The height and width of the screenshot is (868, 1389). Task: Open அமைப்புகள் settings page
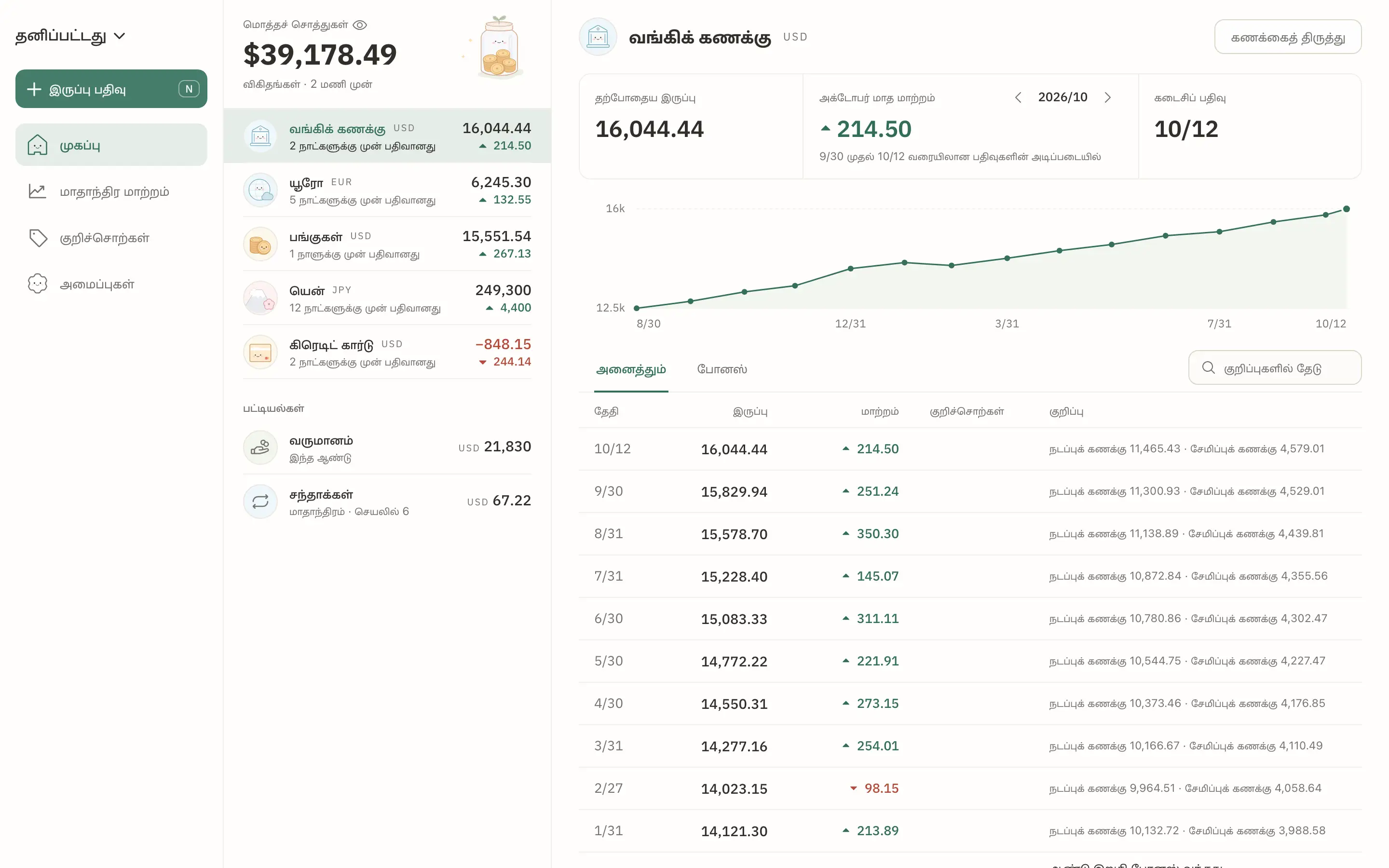coord(111,284)
